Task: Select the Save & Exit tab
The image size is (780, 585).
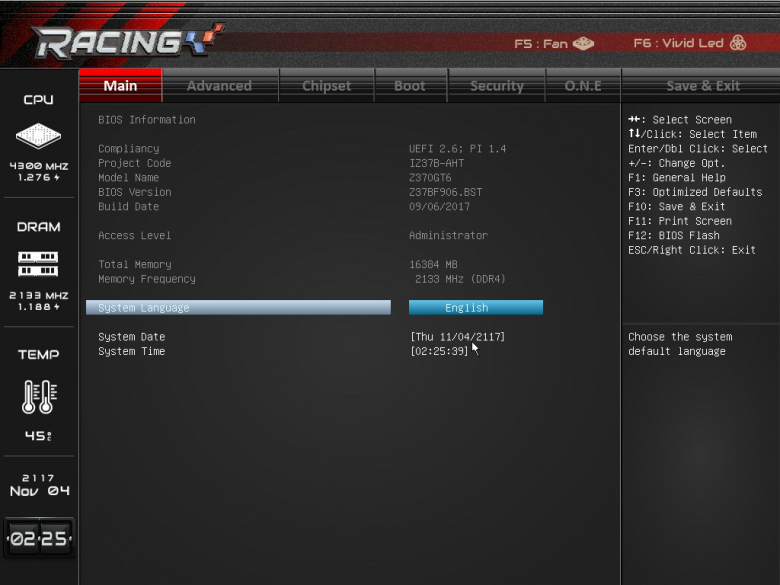Action: point(702,86)
